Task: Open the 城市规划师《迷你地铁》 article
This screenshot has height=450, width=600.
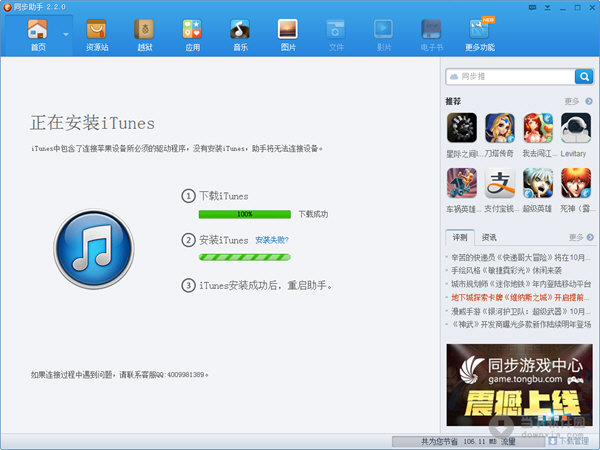Action: click(x=521, y=284)
